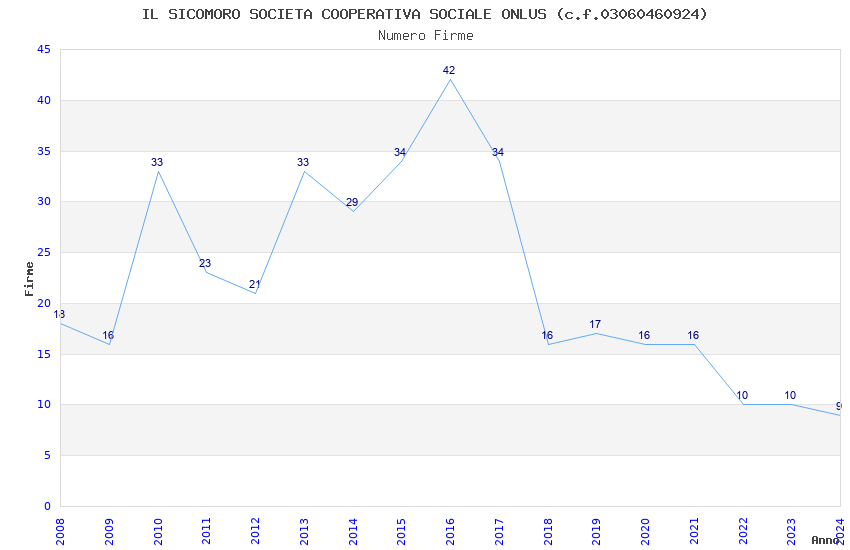Click the IL SICOMORO chart title
Viewport: 850px width, 550px height.
pyautogui.click(x=425, y=14)
